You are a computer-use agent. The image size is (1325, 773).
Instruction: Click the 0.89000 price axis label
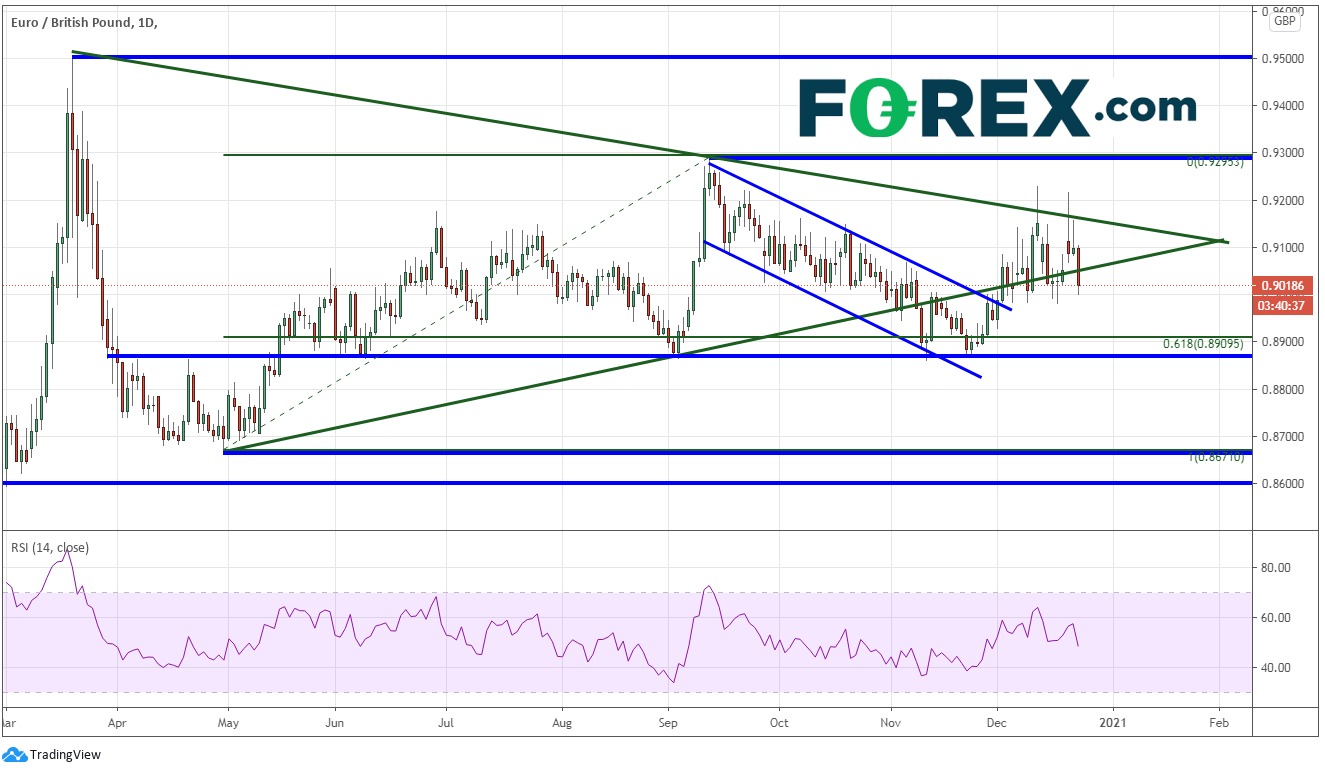(x=1282, y=342)
